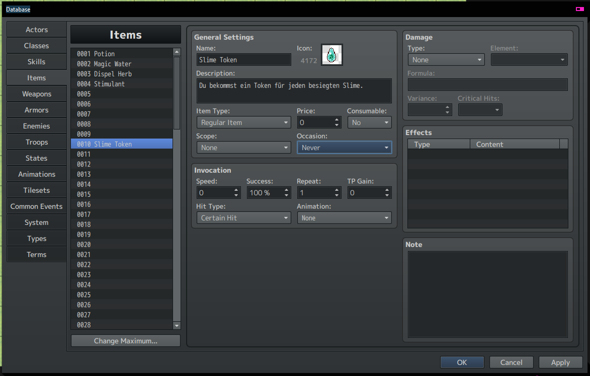Select item slot 0020

coord(122,245)
